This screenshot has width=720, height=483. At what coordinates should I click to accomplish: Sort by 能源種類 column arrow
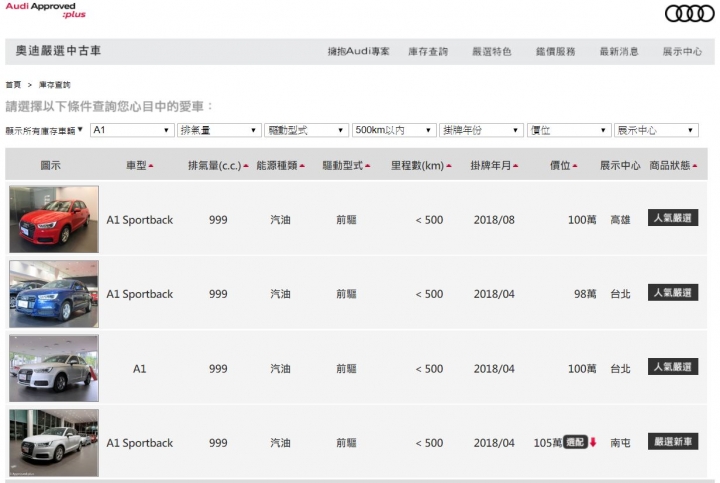[302, 166]
